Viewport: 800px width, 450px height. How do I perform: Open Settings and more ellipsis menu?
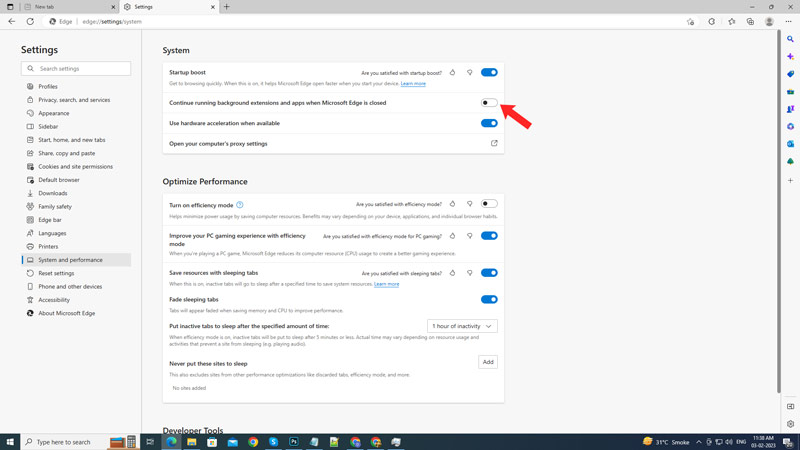788,21
